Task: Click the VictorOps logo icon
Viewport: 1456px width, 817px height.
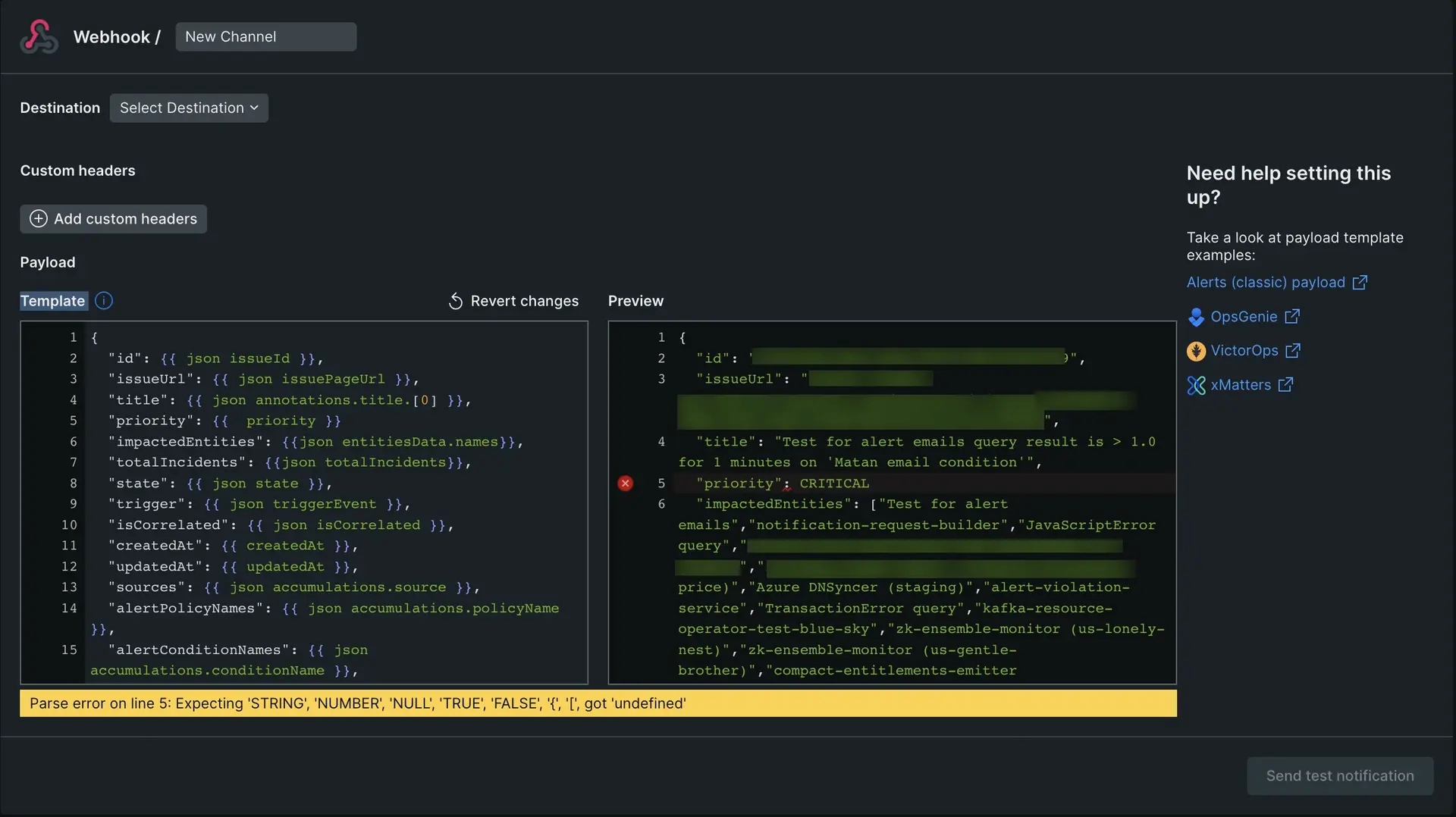Action: [1196, 351]
